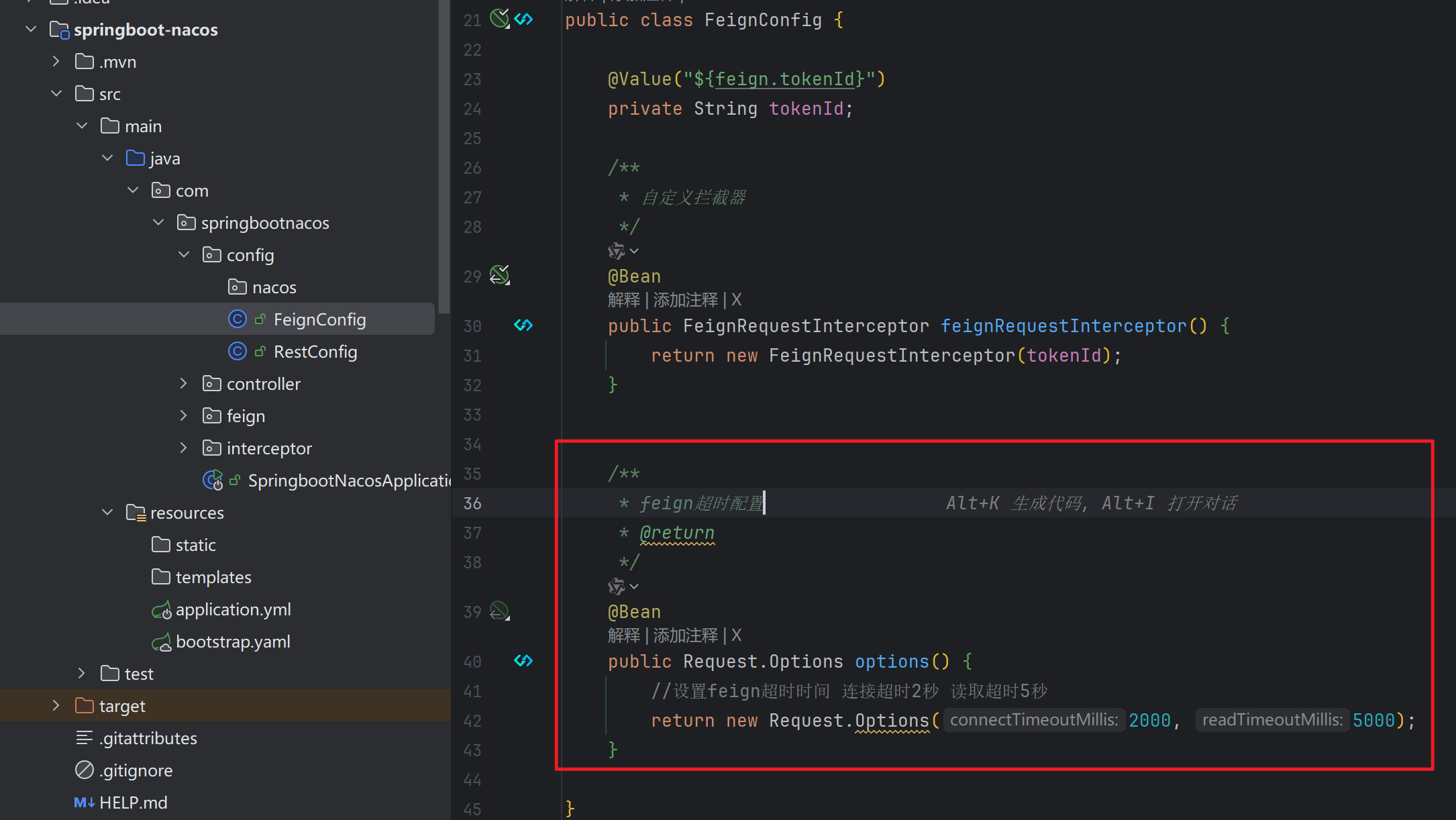Screen dimensions: 1456x820
Task: Click the bean gutter icon on line 39
Action: (499, 611)
